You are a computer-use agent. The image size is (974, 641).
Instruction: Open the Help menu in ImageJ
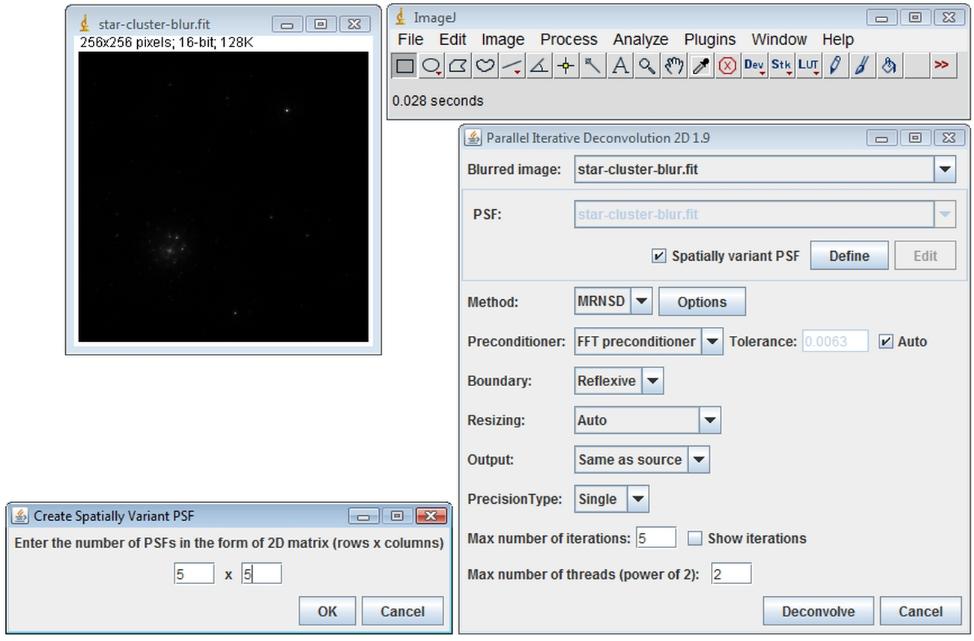(838, 39)
